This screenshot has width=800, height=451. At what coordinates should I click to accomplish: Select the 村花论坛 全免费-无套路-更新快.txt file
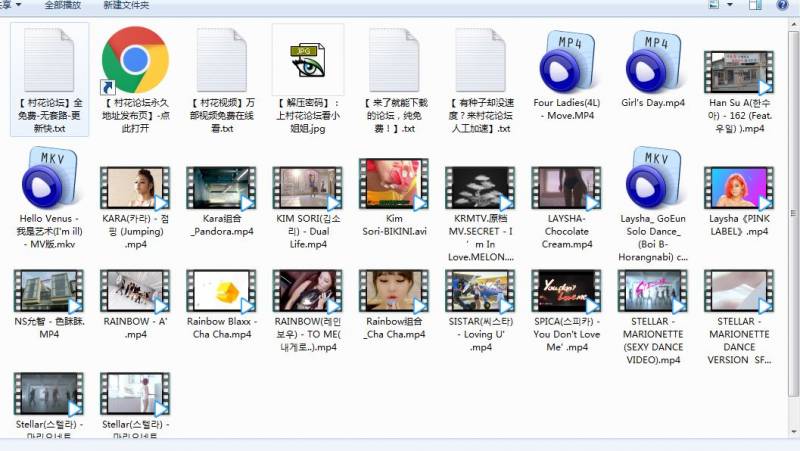49,80
